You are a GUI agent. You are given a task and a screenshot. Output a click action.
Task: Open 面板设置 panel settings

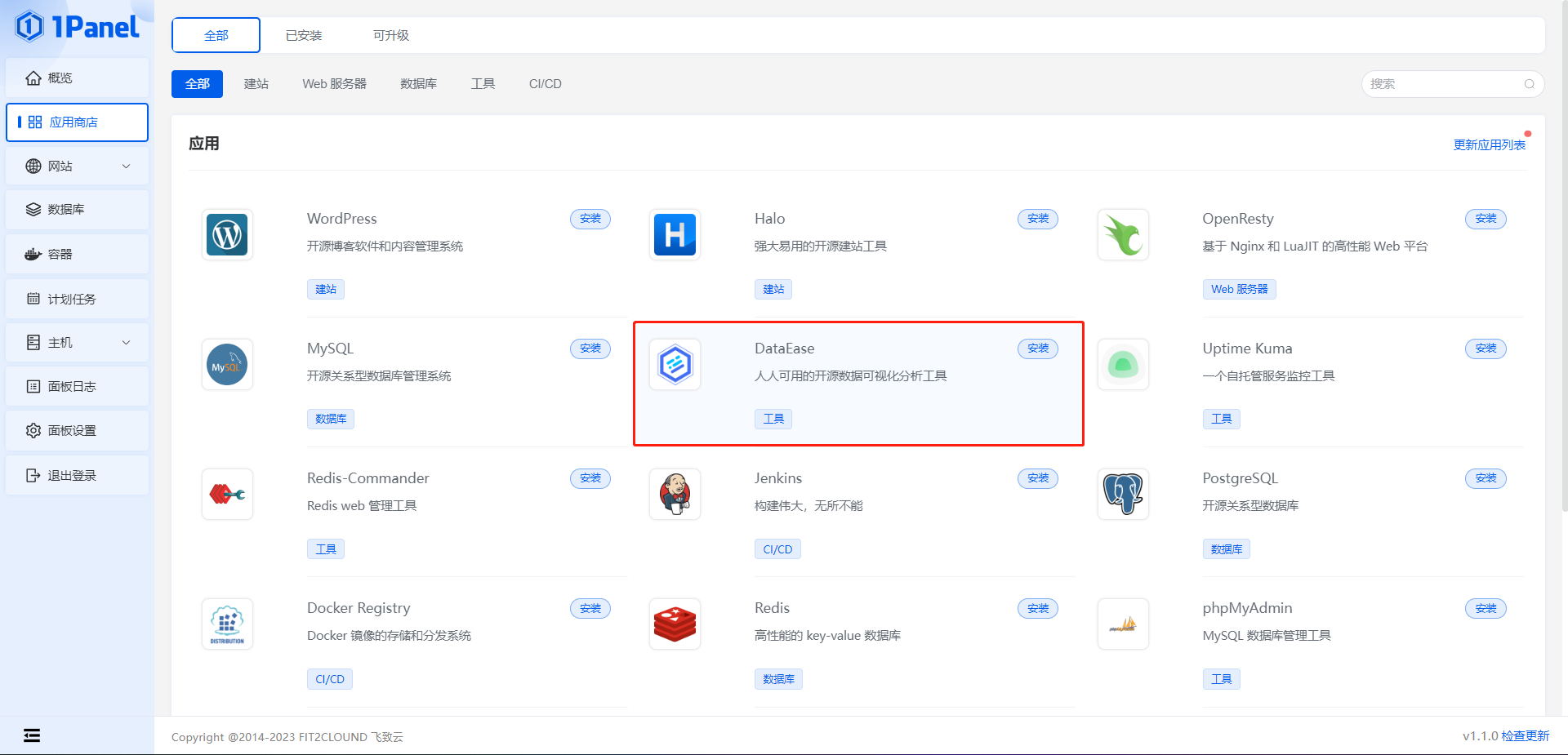pyautogui.click(x=77, y=431)
